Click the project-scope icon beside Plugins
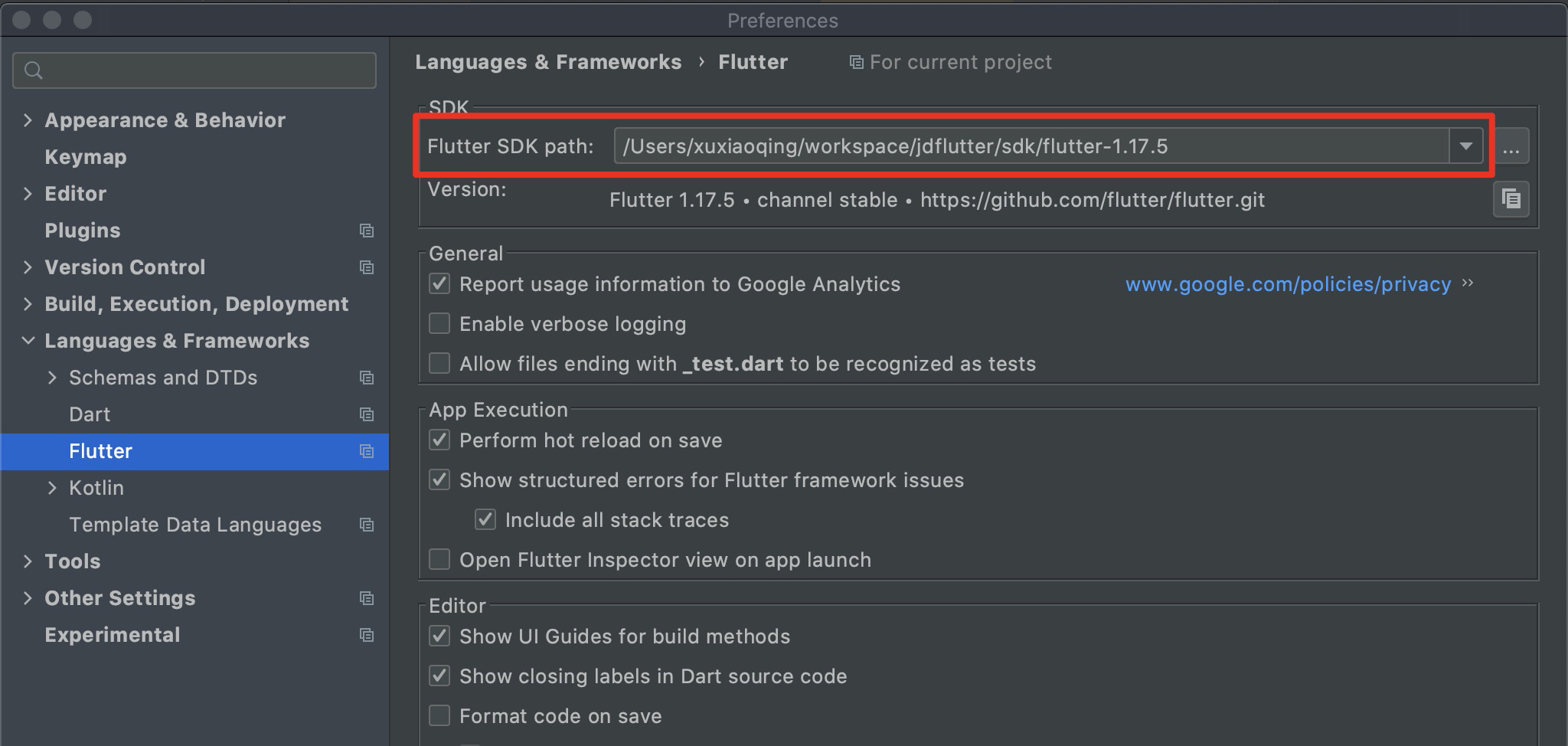Viewport: 1568px width, 746px height. coord(367,231)
